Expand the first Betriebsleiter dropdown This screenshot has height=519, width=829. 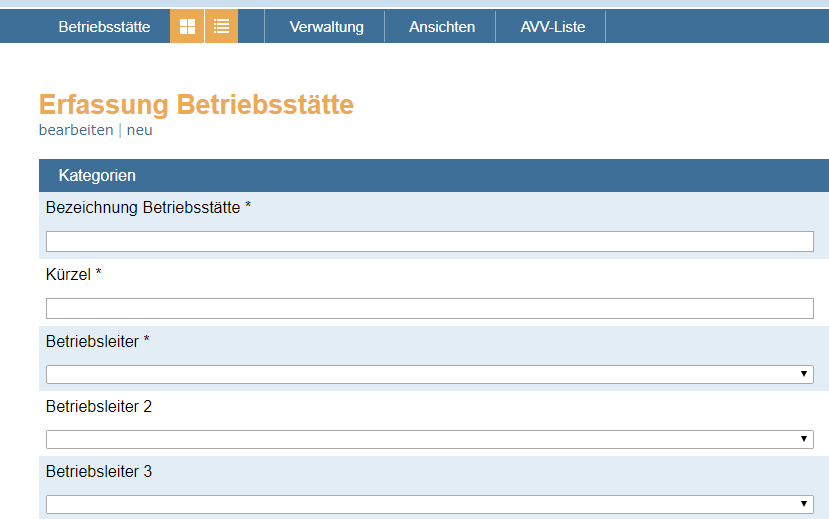pos(429,374)
